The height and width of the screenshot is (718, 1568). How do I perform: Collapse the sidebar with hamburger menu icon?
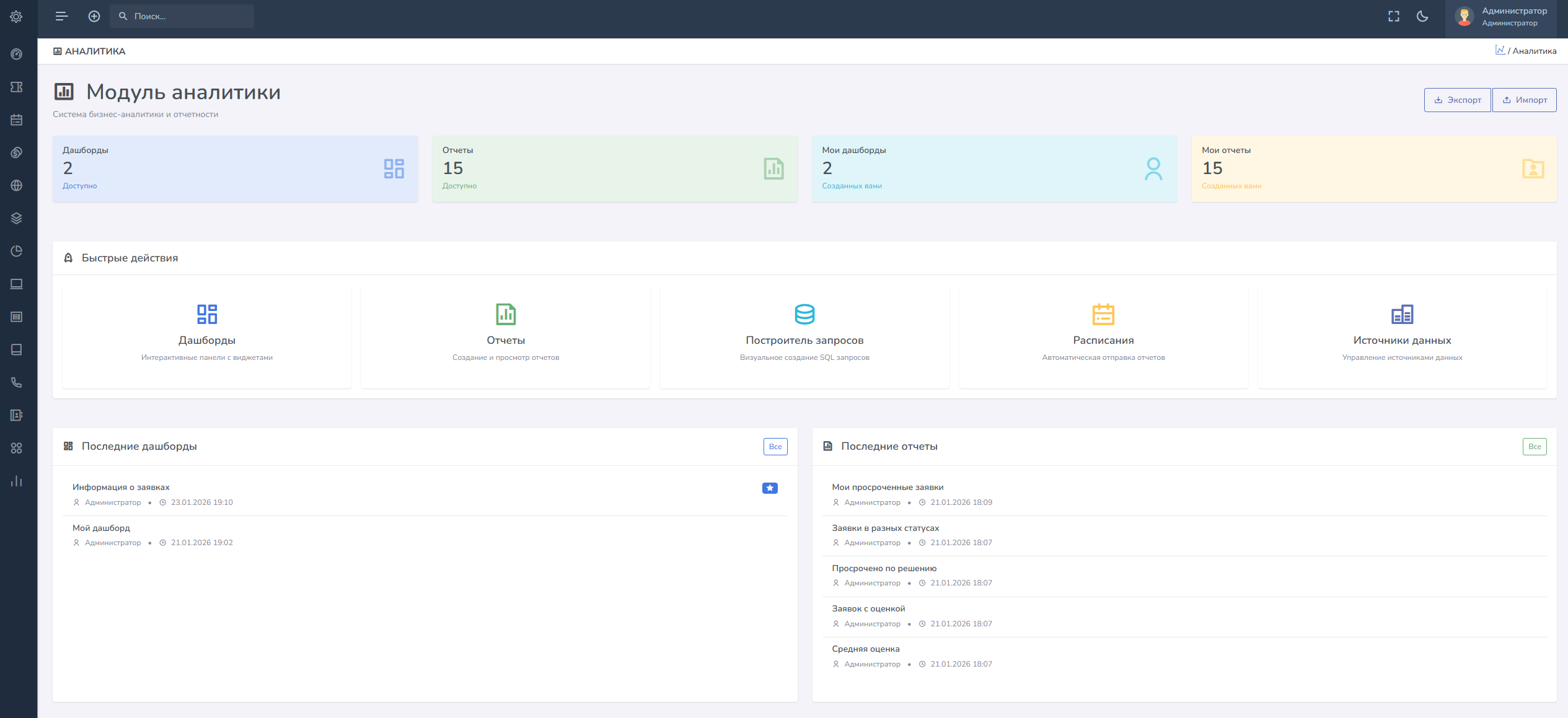[61, 17]
